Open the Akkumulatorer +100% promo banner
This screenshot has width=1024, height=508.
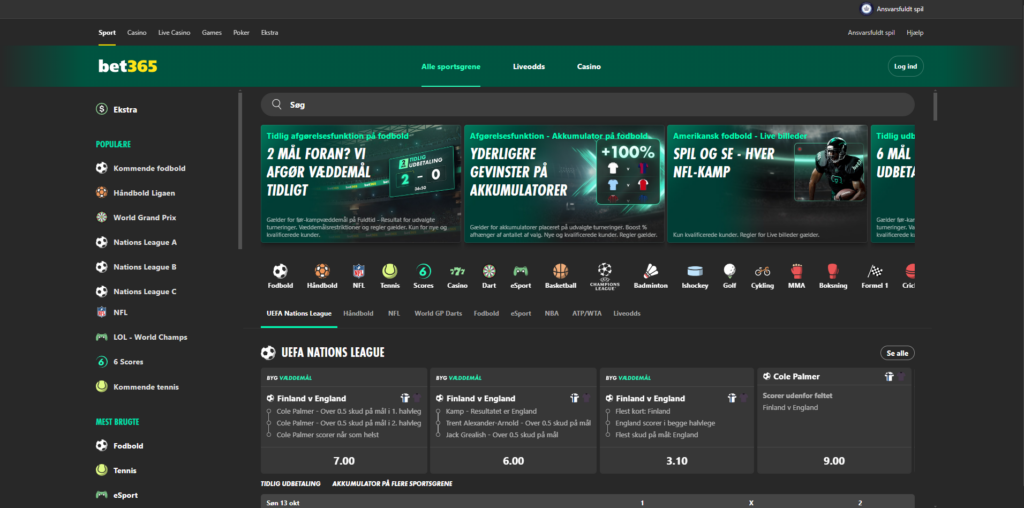click(x=564, y=183)
